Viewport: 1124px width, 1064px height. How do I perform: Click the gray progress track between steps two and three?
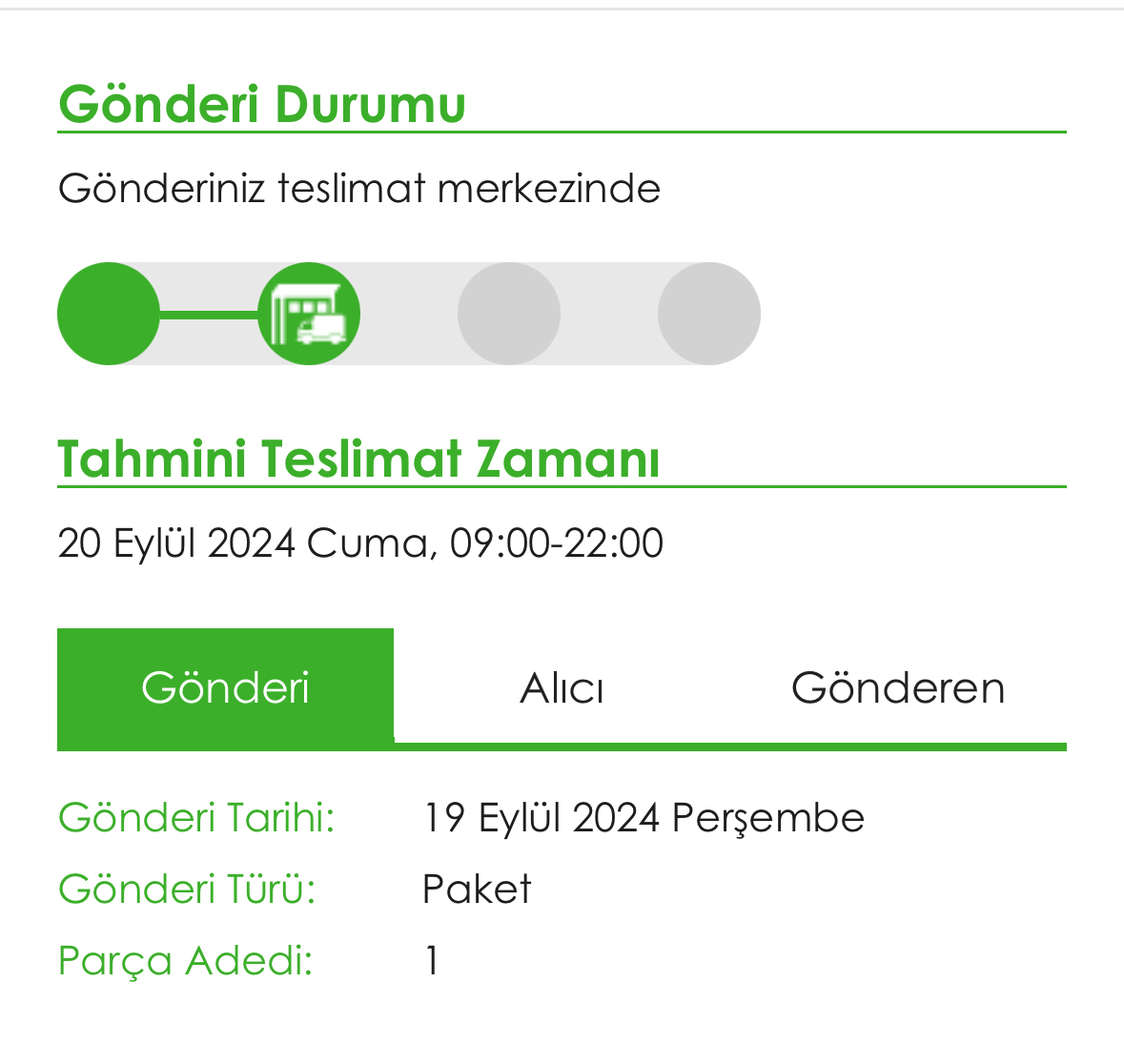coord(409,314)
